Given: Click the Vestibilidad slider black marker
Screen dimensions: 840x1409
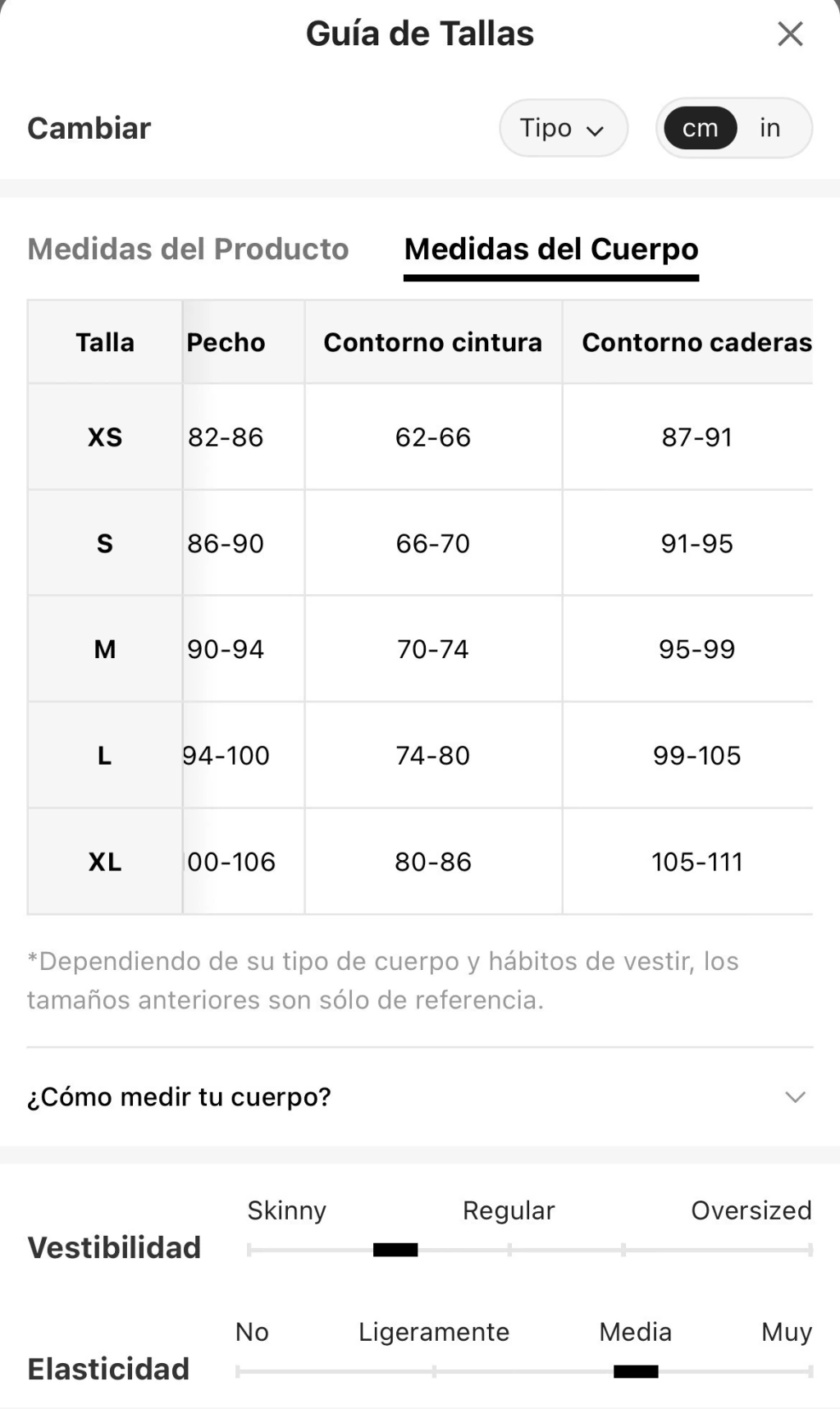Looking at the screenshot, I should coord(395,1250).
